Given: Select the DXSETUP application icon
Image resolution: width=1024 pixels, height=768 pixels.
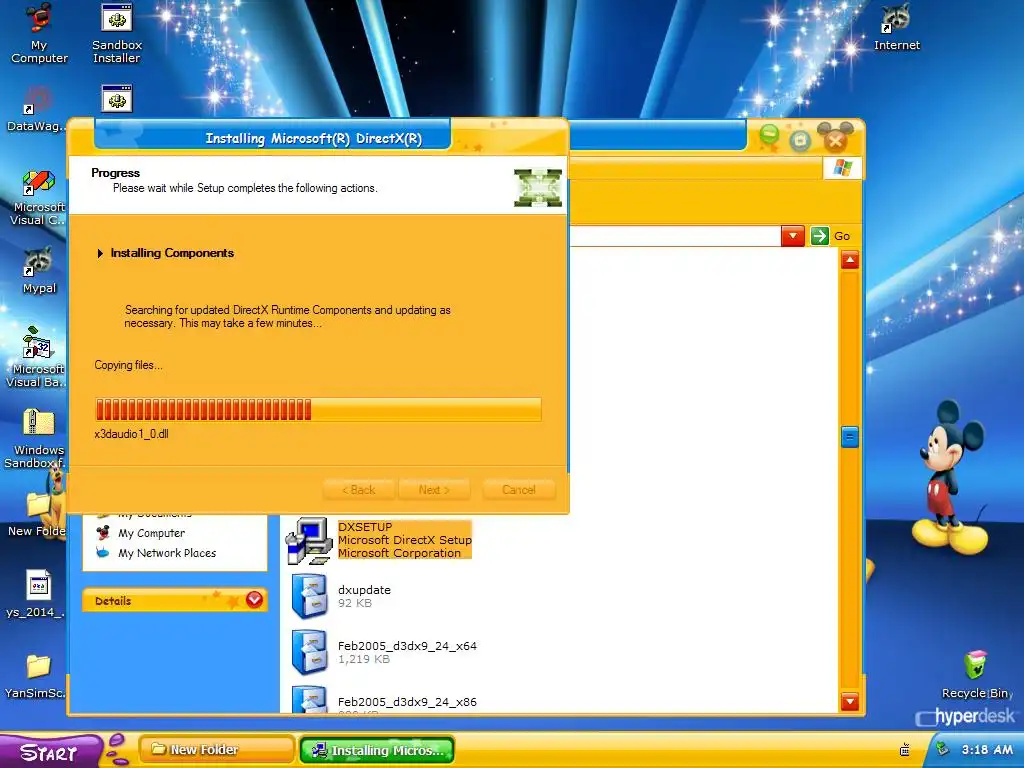Looking at the screenshot, I should pyautogui.click(x=309, y=540).
